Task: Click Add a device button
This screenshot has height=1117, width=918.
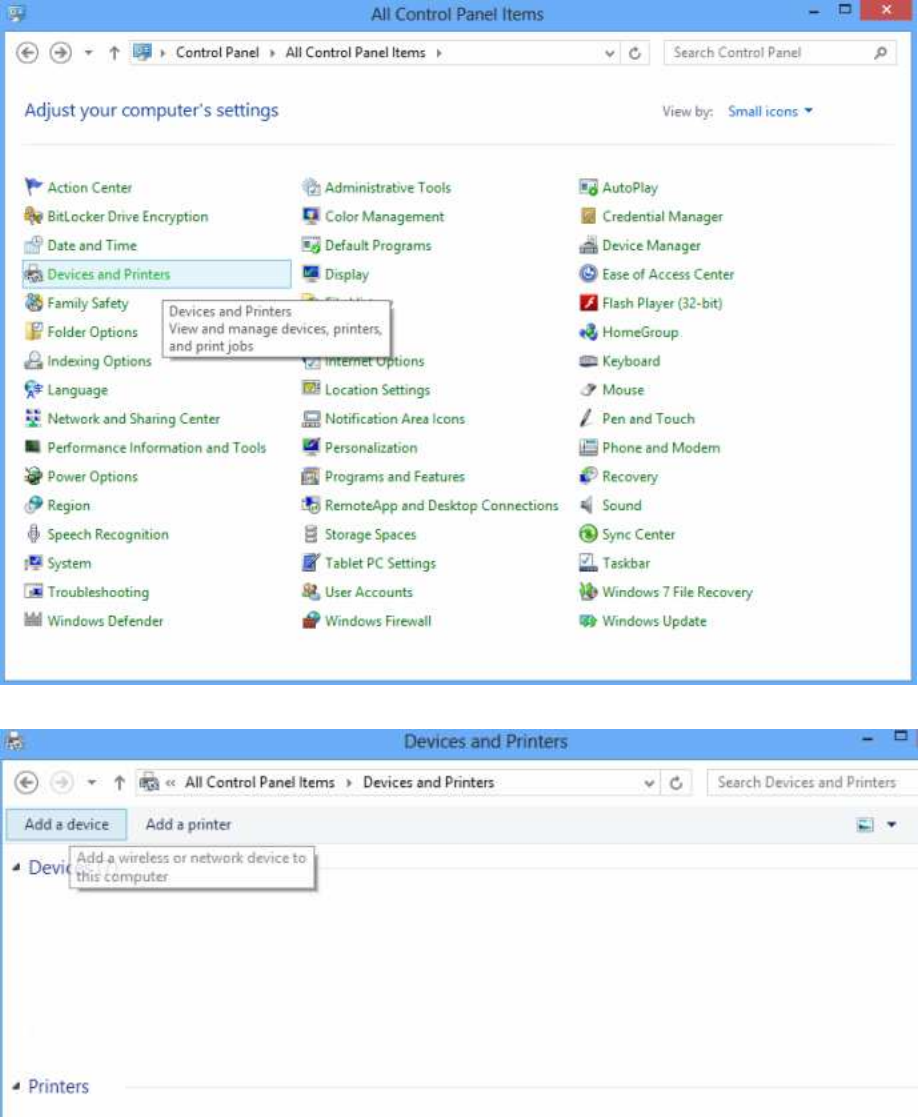Action: pos(67,824)
